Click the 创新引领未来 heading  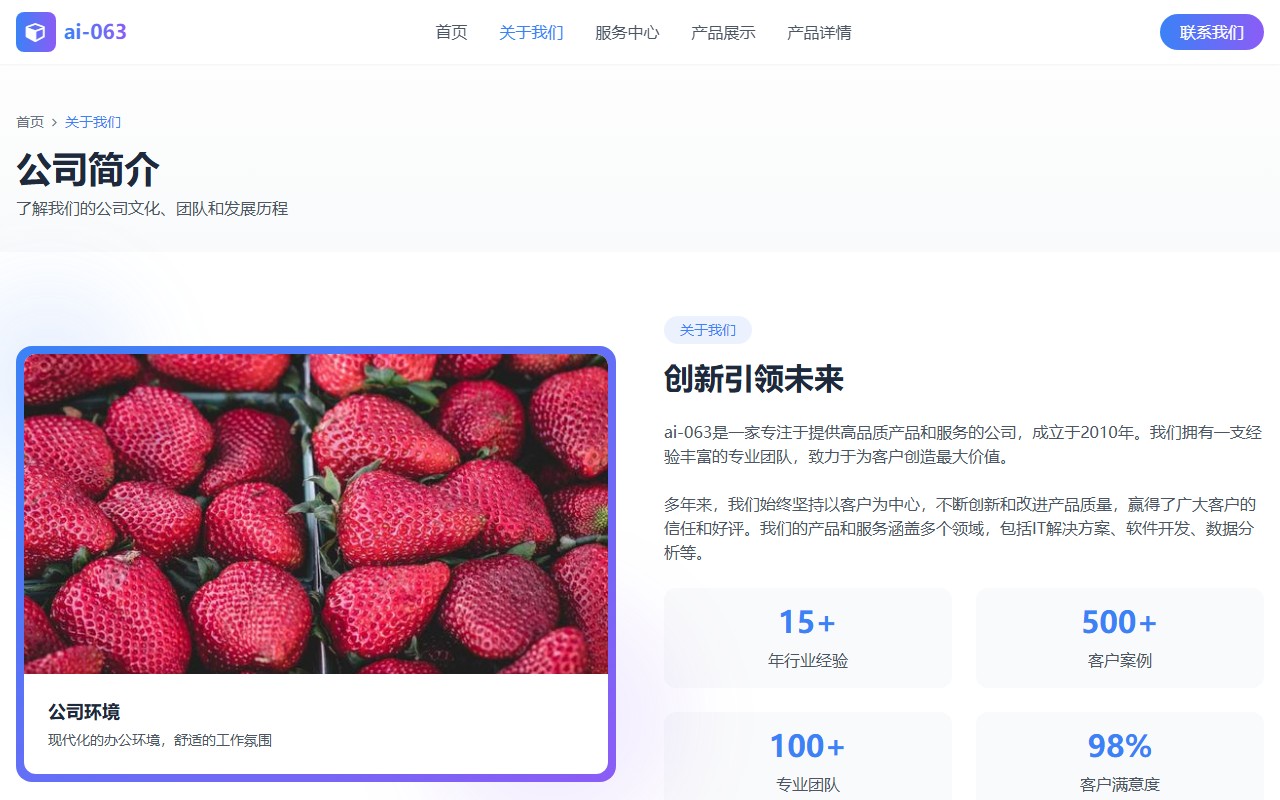click(754, 379)
